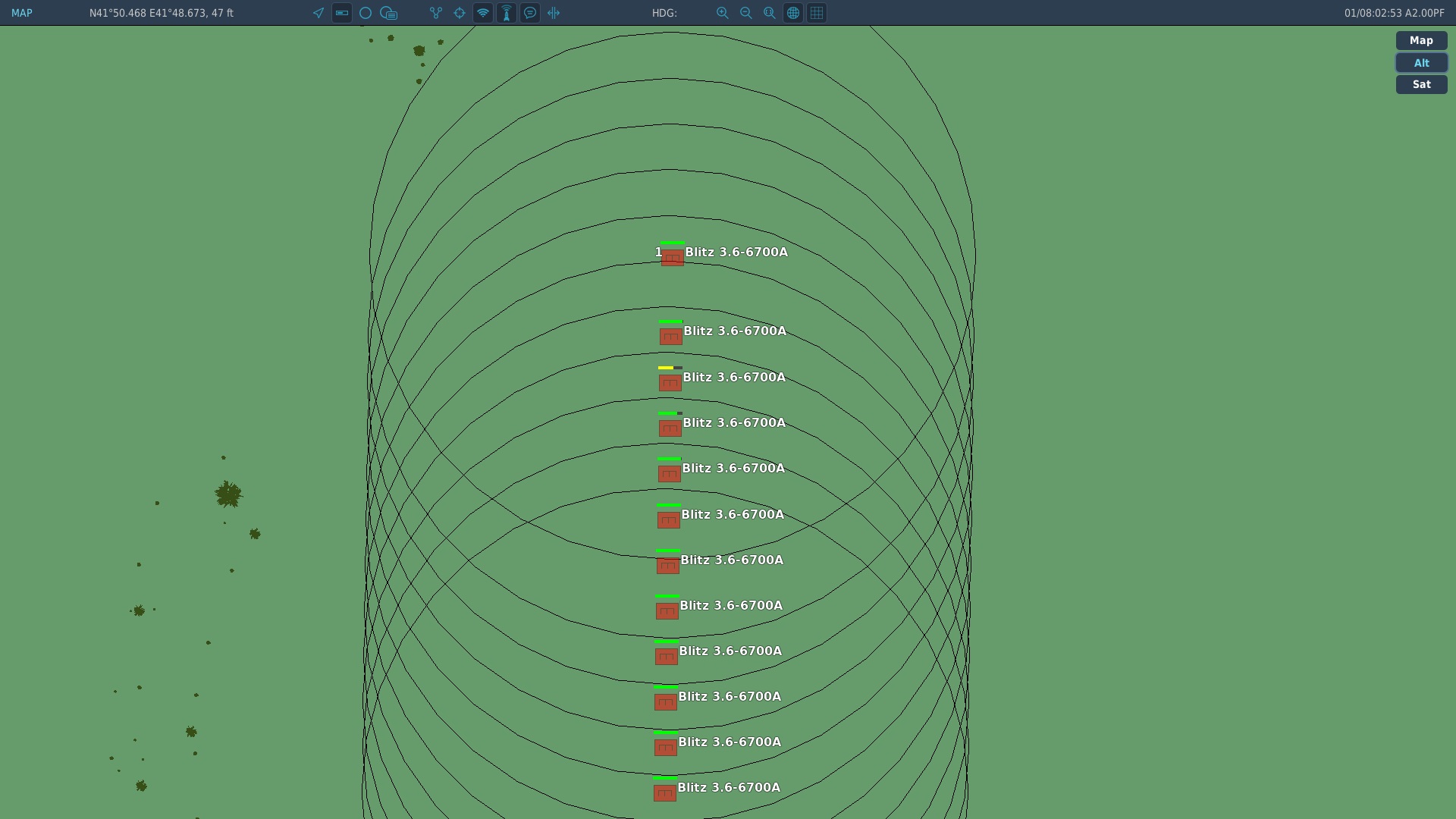Select the Blitz unit with yellow health bar
This screenshot has height=819, width=1456.
(x=670, y=384)
